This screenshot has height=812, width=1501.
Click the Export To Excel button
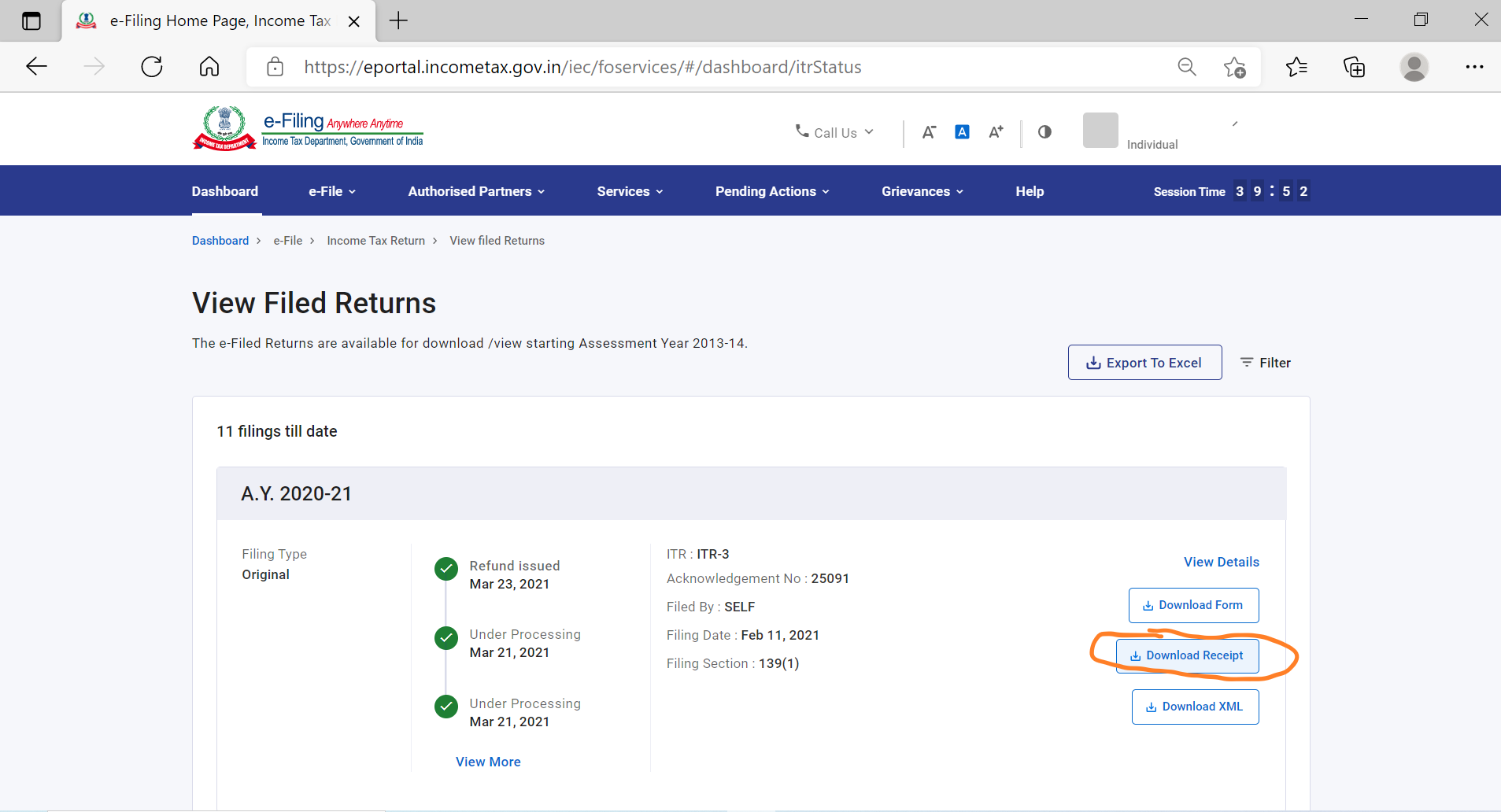1145,363
